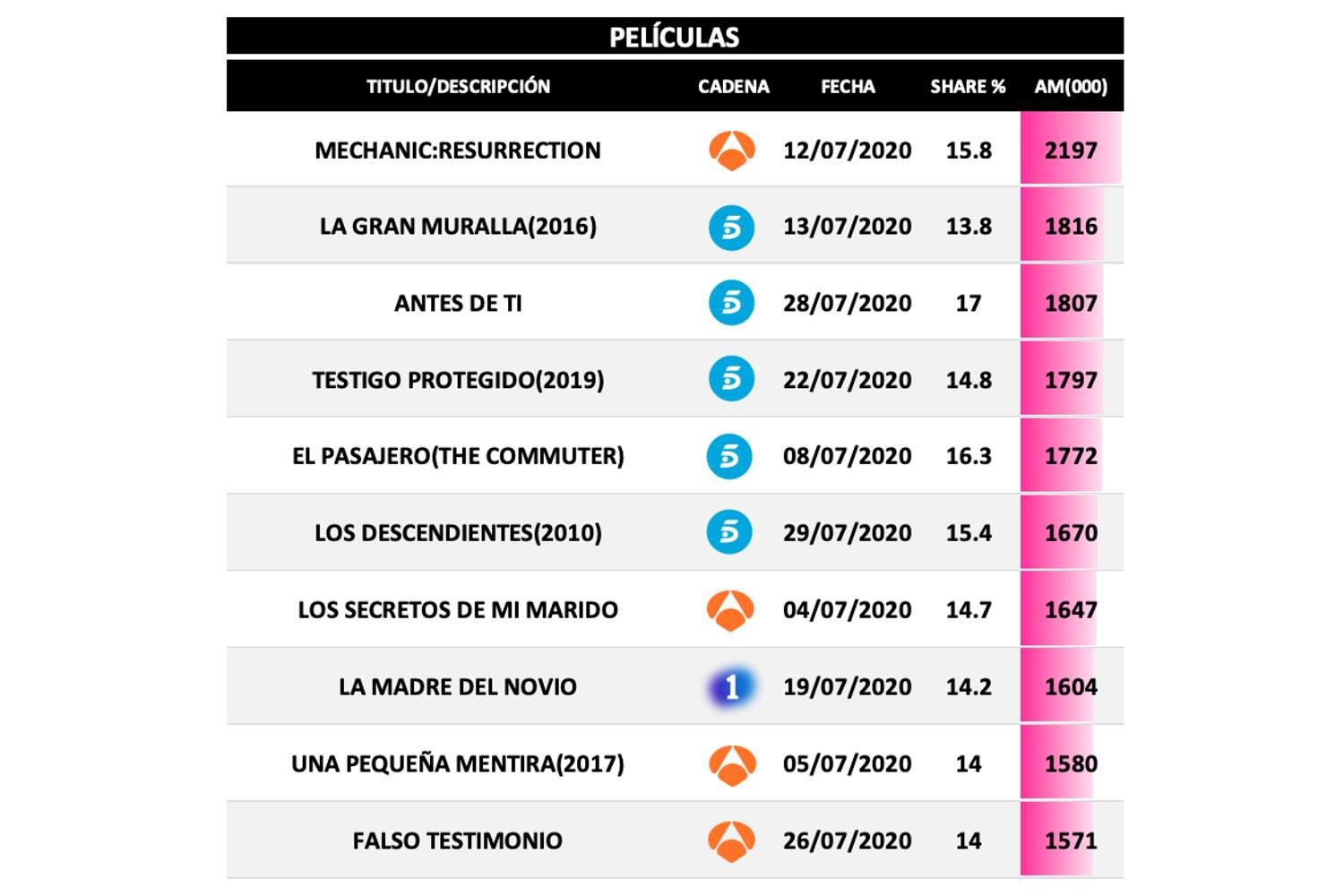The height and width of the screenshot is (896, 1344).
Task: Select the MECHANIC:RESURRECTION title
Action: [x=458, y=151]
